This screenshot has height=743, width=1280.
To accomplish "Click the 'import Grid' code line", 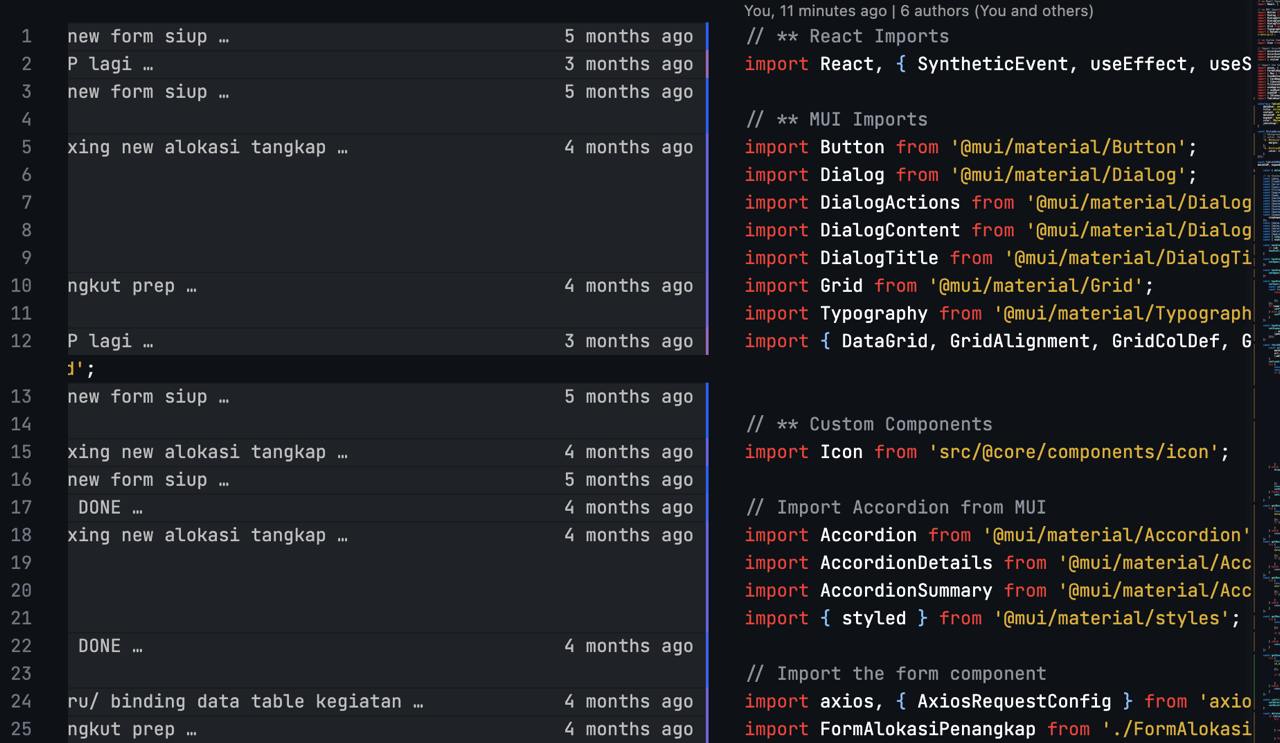I will point(949,286).
